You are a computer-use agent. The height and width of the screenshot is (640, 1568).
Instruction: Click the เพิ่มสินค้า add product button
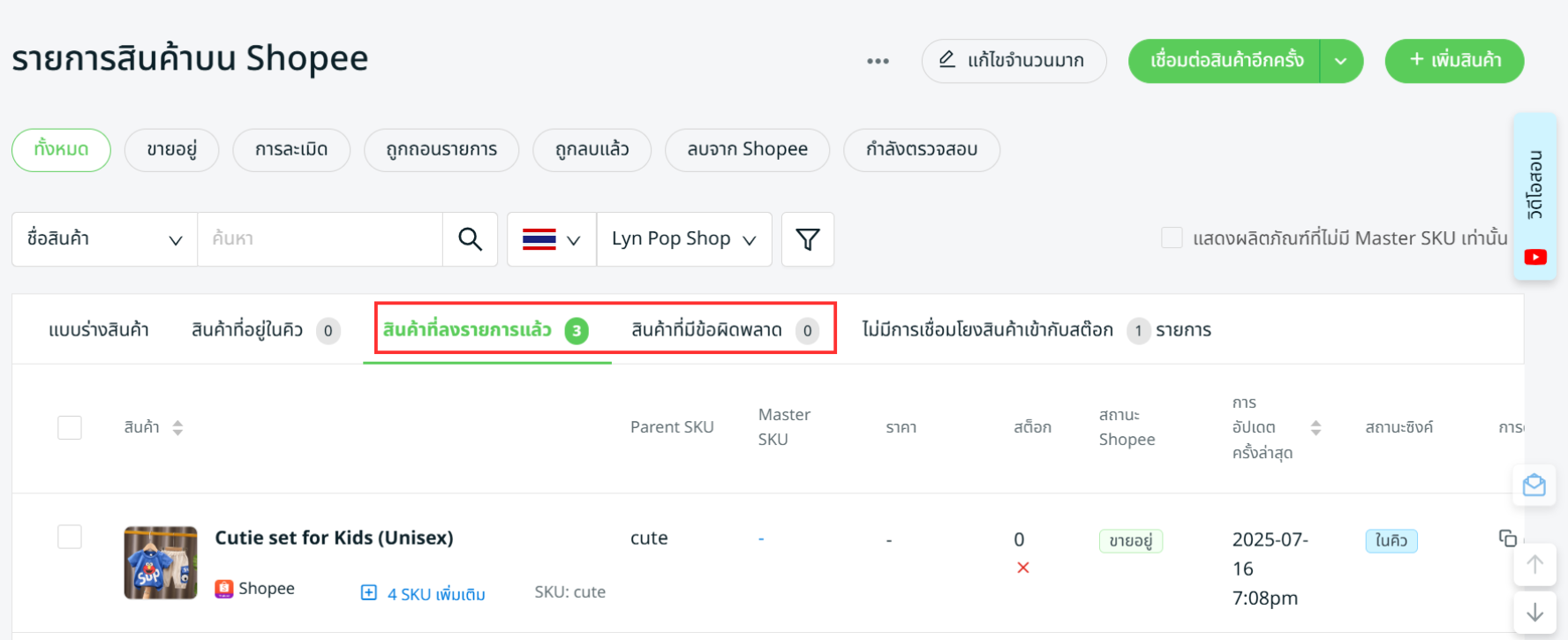click(1454, 61)
